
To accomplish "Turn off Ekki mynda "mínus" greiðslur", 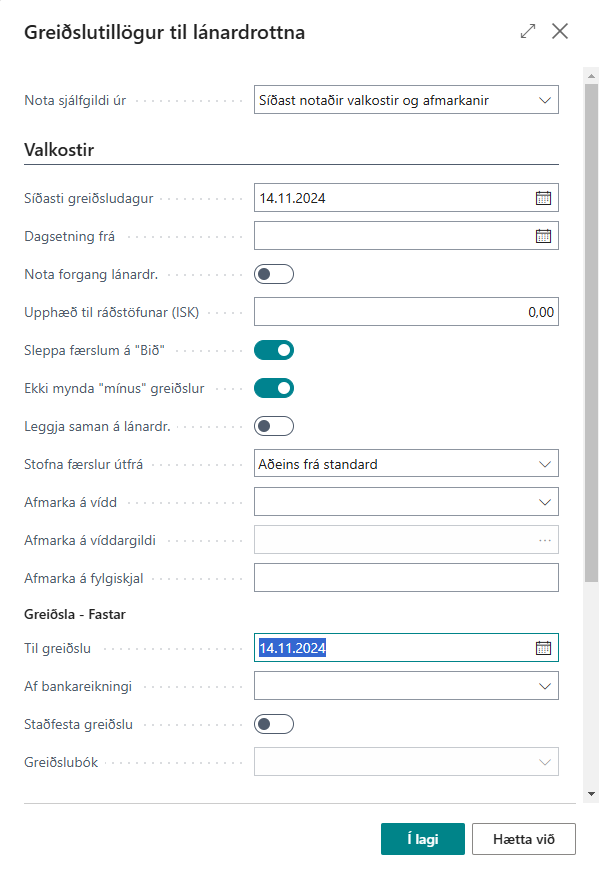I will (x=274, y=388).
